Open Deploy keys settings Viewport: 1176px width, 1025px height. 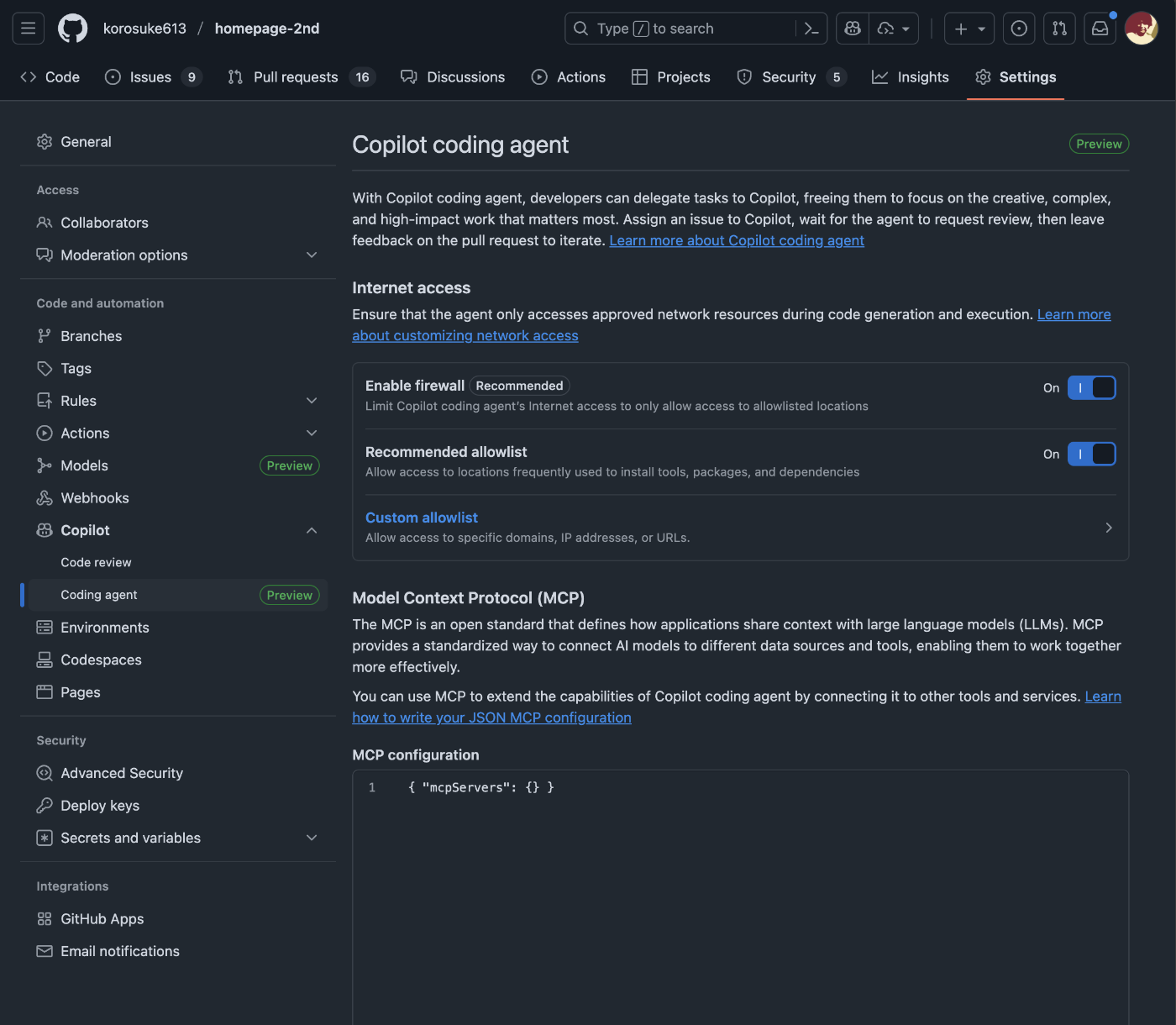tap(178, 806)
